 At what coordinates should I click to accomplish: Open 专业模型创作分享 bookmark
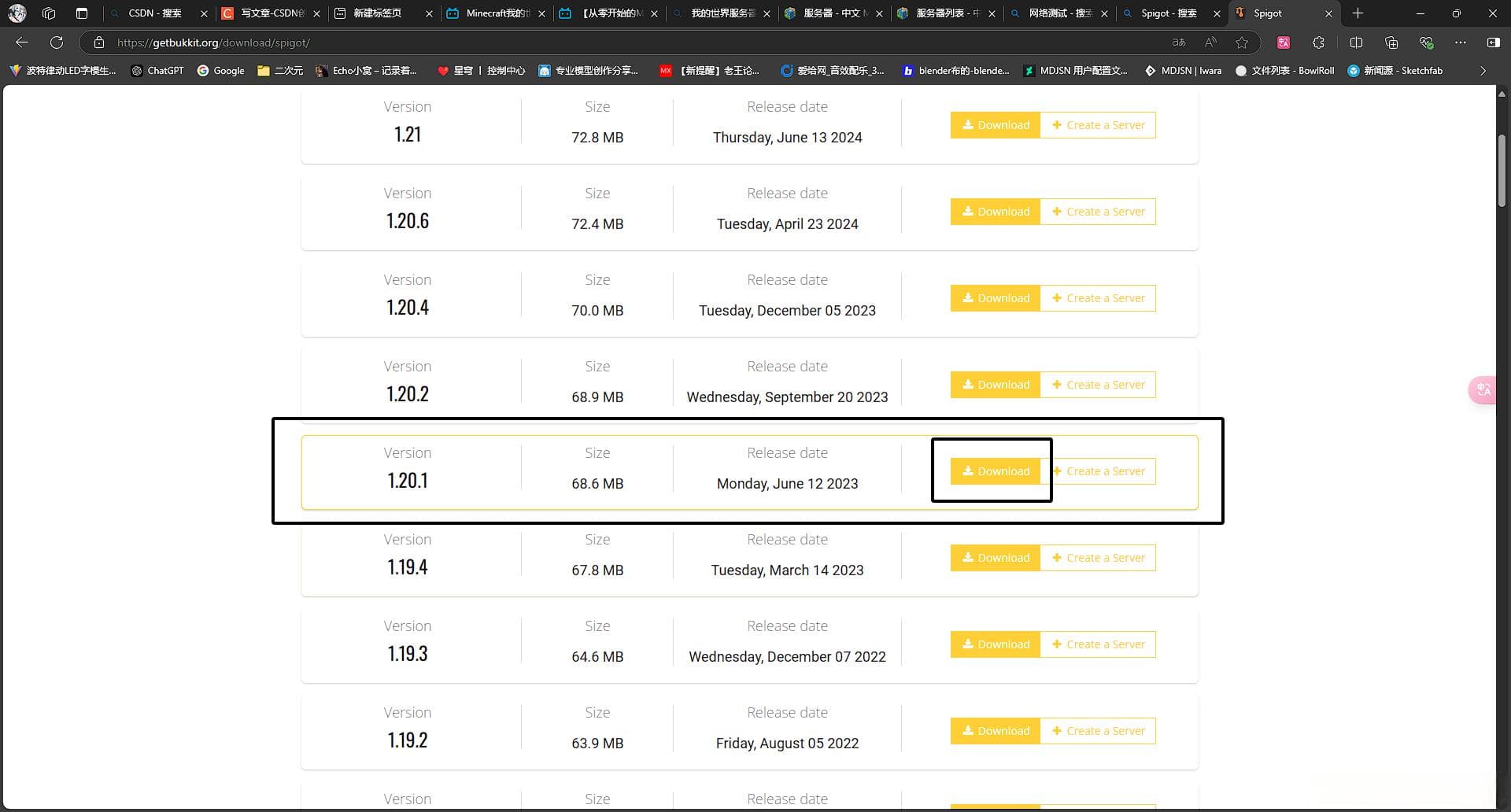(x=589, y=71)
